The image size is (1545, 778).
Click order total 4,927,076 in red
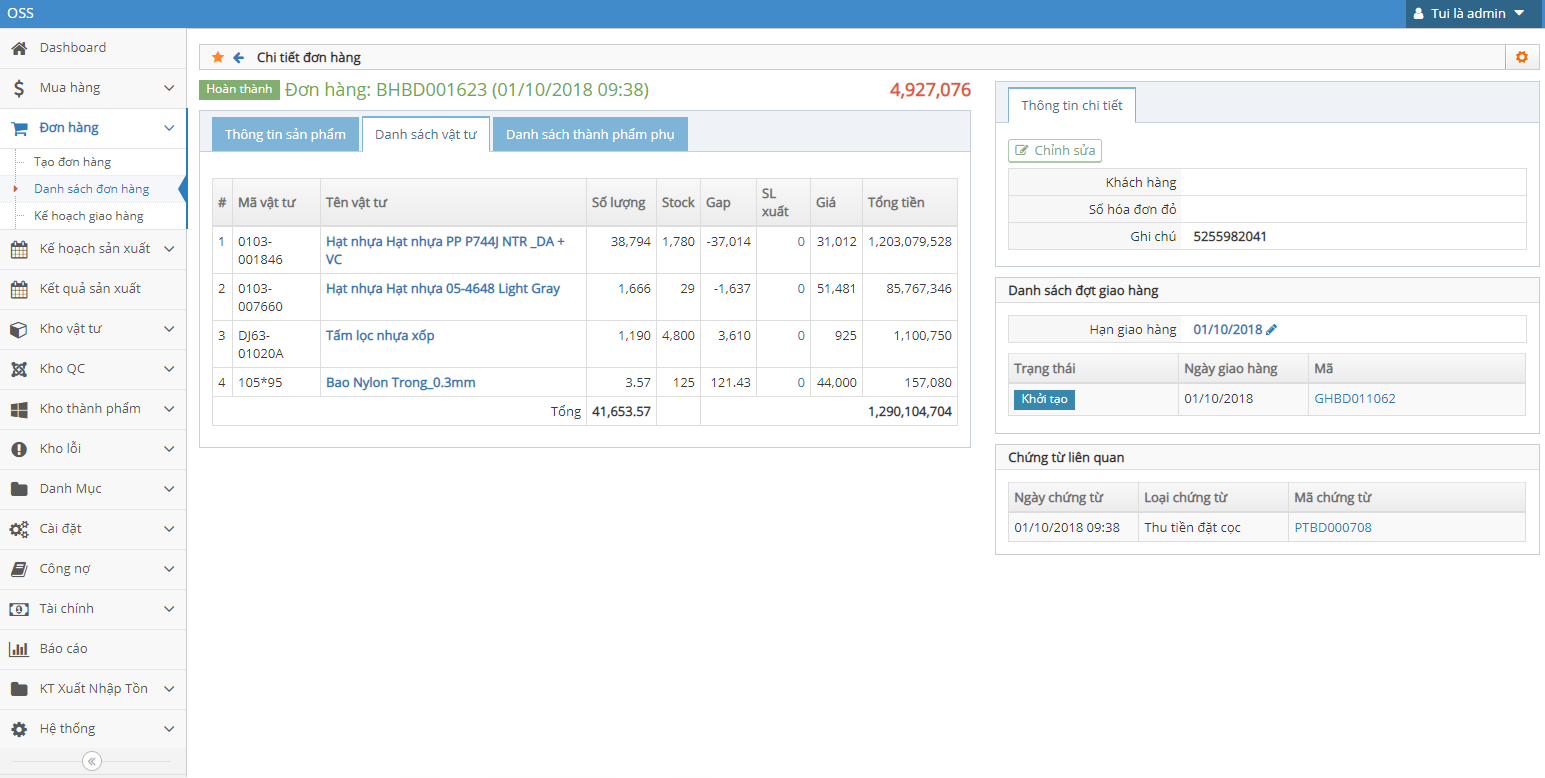tap(930, 90)
